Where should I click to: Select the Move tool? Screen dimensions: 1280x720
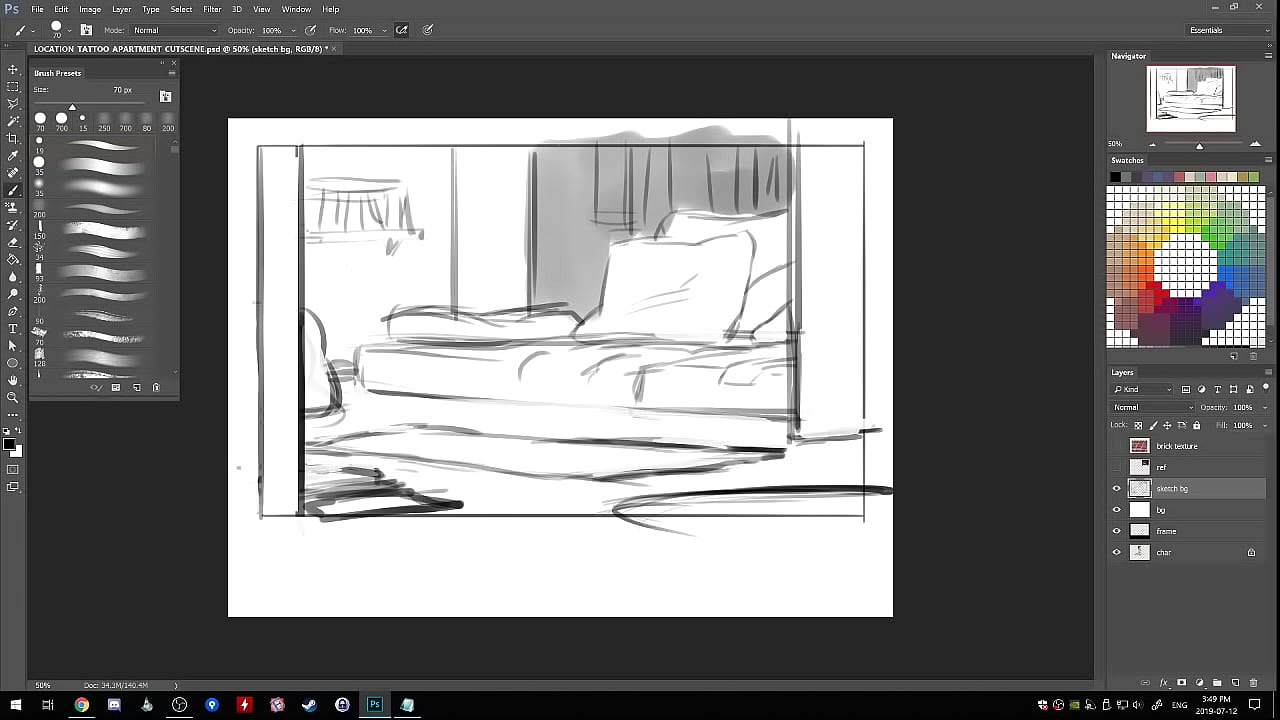(x=13, y=69)
